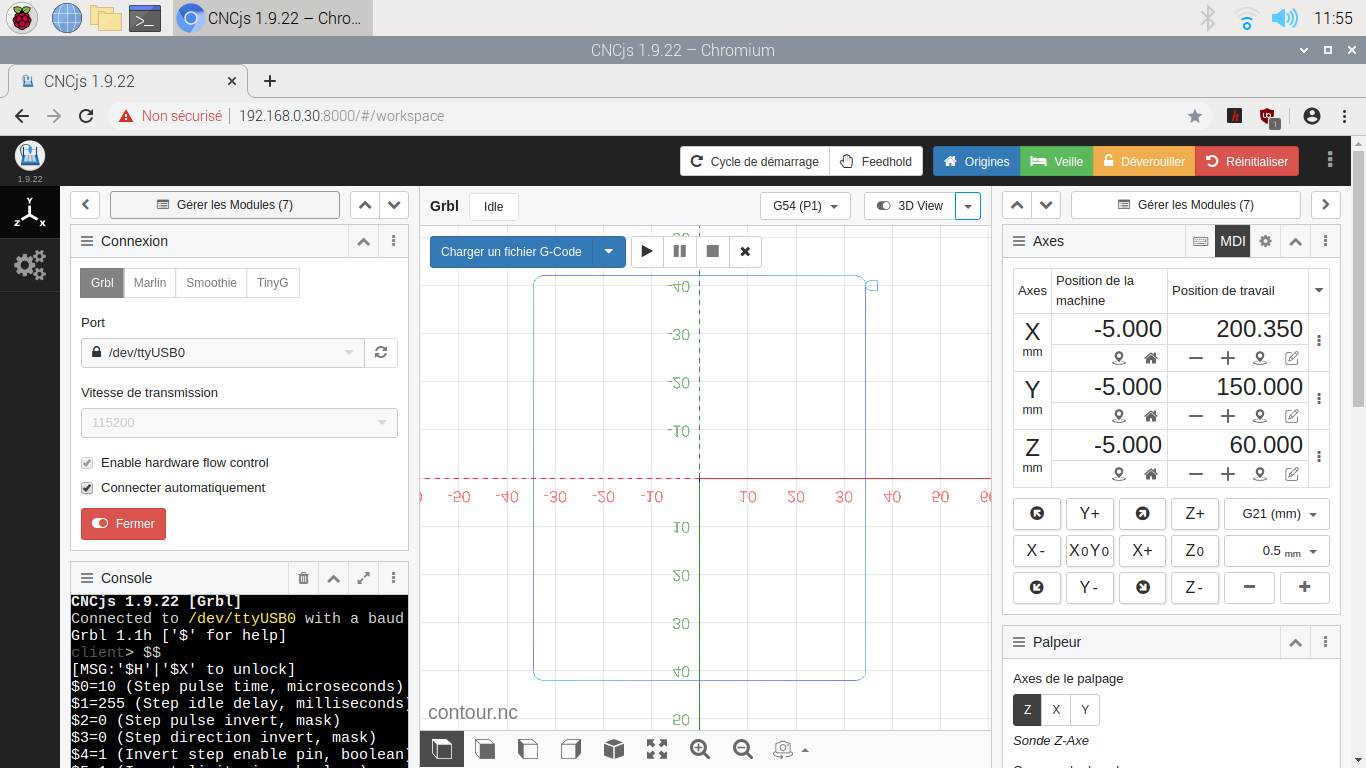
Task: Open the G21 (mm) units dropdown
Action: pyautogui.click(x=1277, y=514)
